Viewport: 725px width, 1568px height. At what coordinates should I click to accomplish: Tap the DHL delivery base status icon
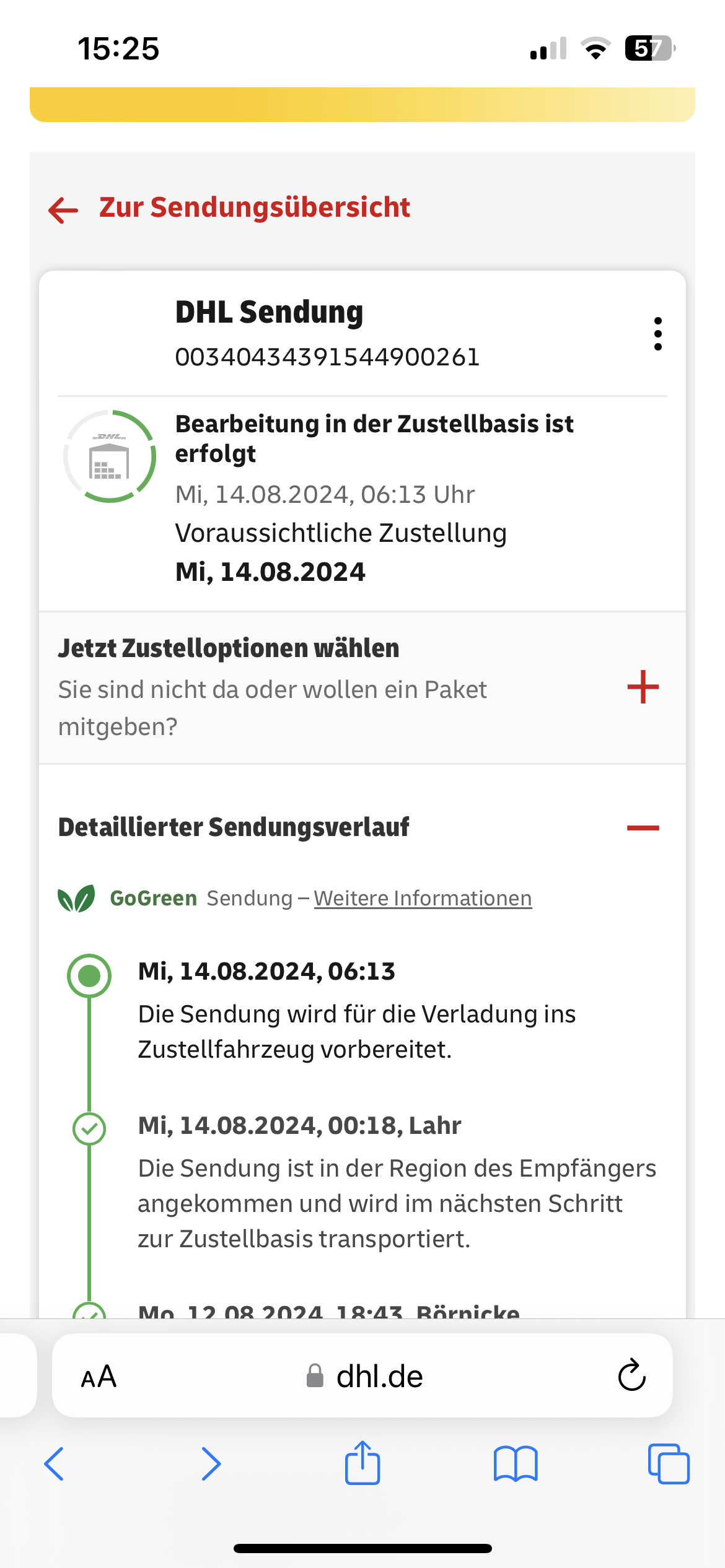click(x=110, y=456)
